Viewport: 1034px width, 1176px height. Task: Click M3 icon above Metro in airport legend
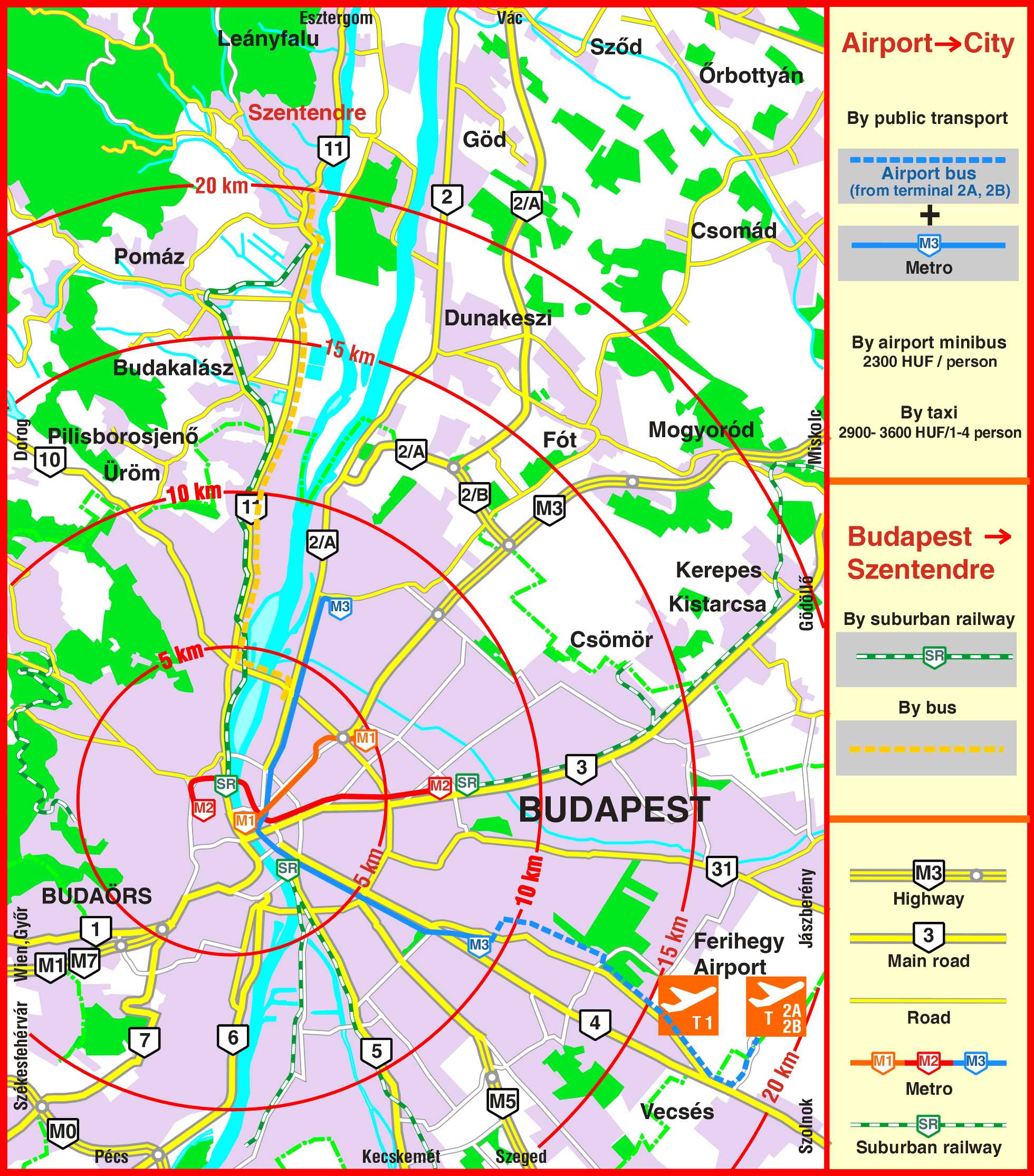928,245
